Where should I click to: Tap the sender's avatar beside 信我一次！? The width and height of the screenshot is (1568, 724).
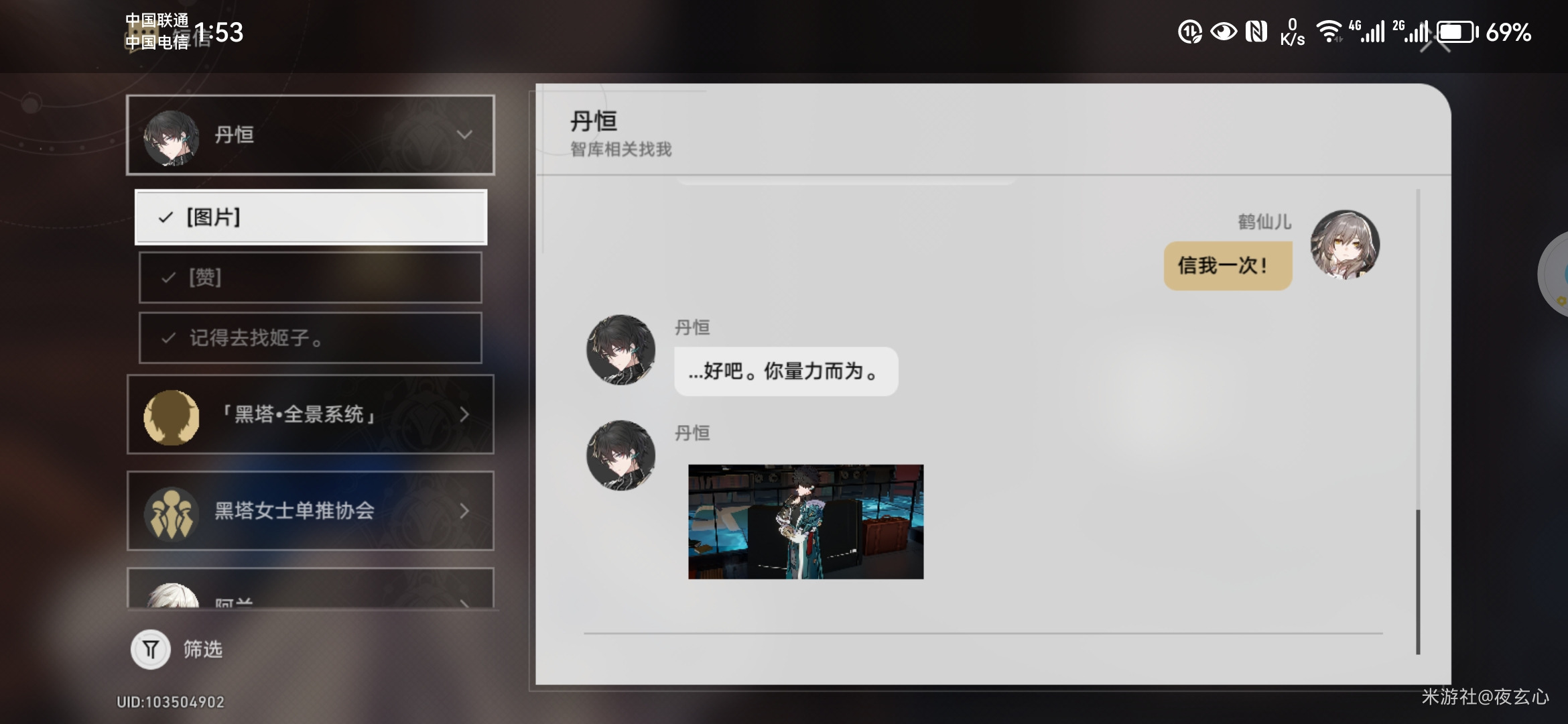[1345, 244]
